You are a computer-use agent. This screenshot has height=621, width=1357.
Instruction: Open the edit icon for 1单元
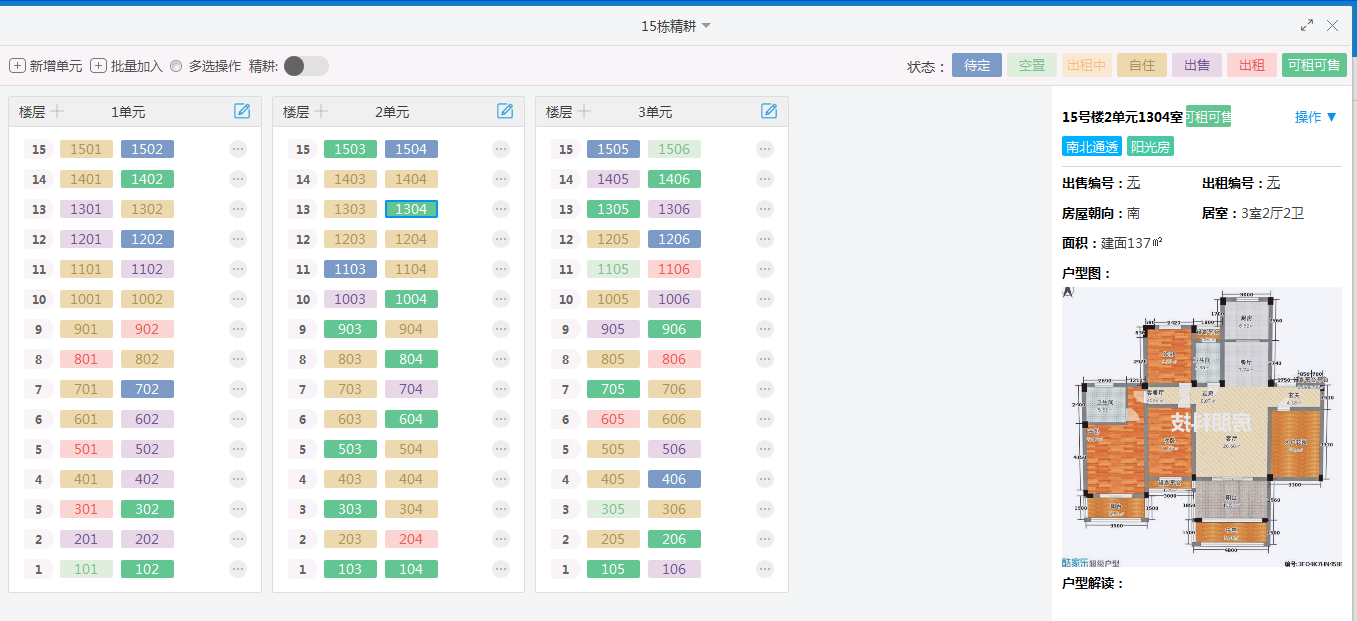(242, 111)
